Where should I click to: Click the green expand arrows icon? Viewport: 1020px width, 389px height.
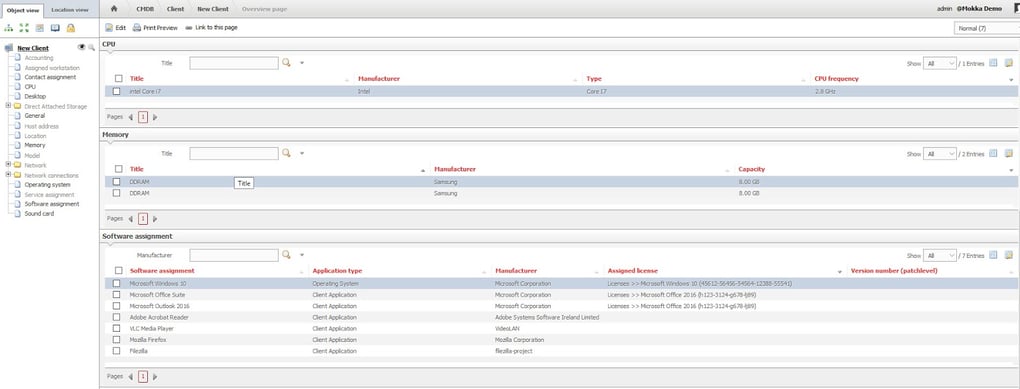(24, 28)
